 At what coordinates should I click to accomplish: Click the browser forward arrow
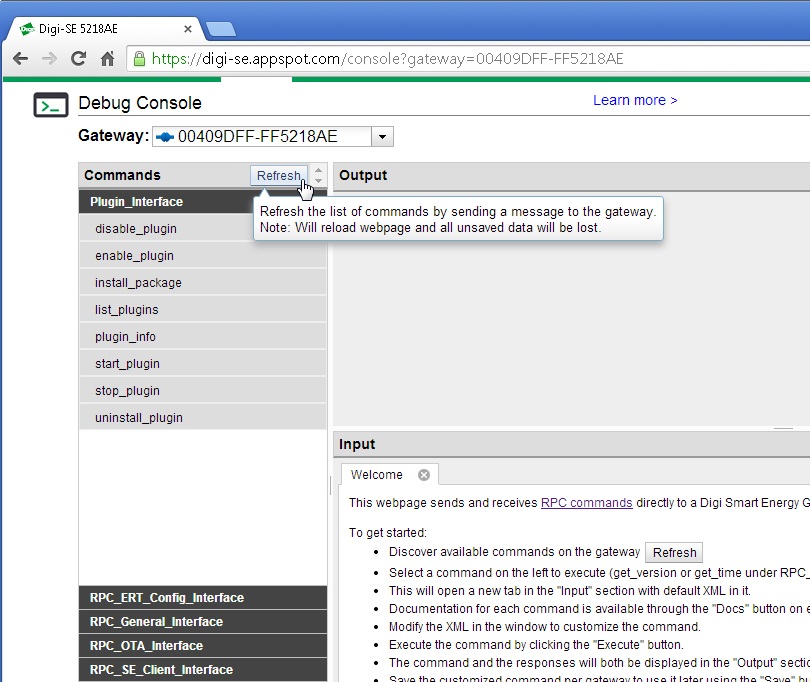coord(49,59)
